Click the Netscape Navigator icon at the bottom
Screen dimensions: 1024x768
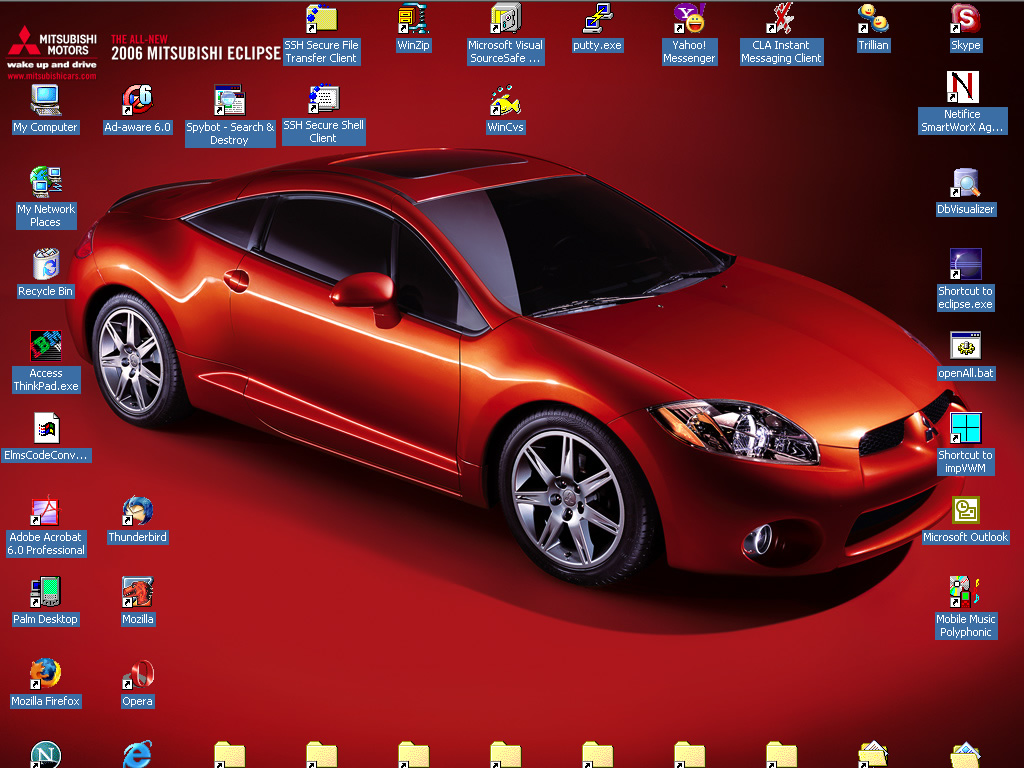[45, 754]
